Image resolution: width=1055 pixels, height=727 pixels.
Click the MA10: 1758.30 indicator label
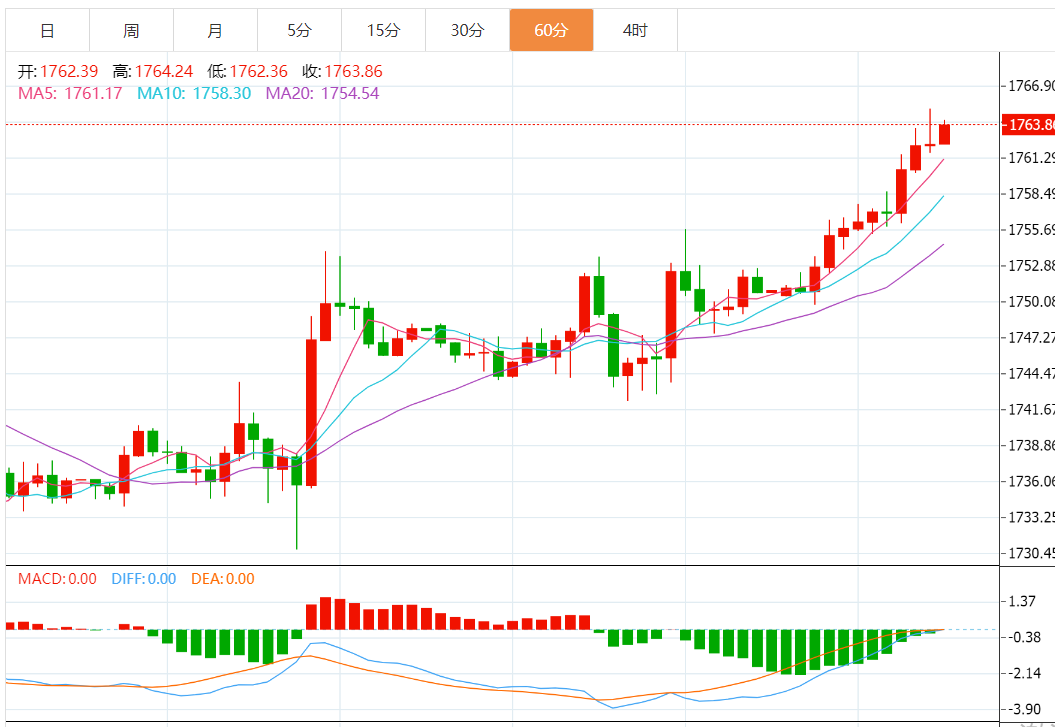pyautogui.click(x=194, y=93)
